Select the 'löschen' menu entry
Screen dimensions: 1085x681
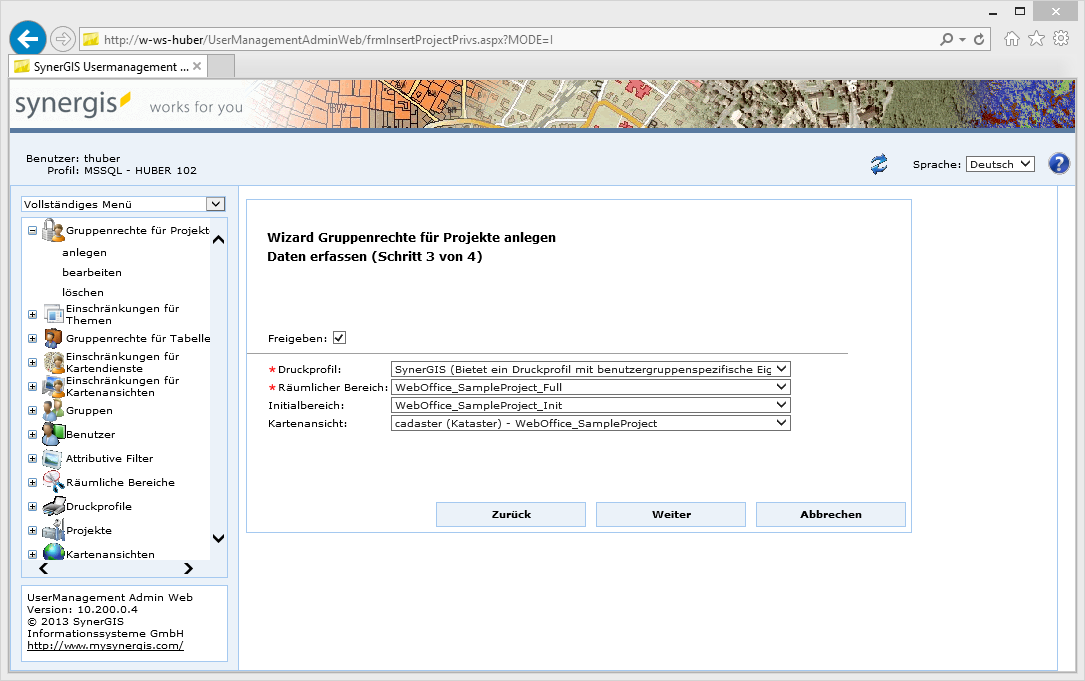(83, 292)
